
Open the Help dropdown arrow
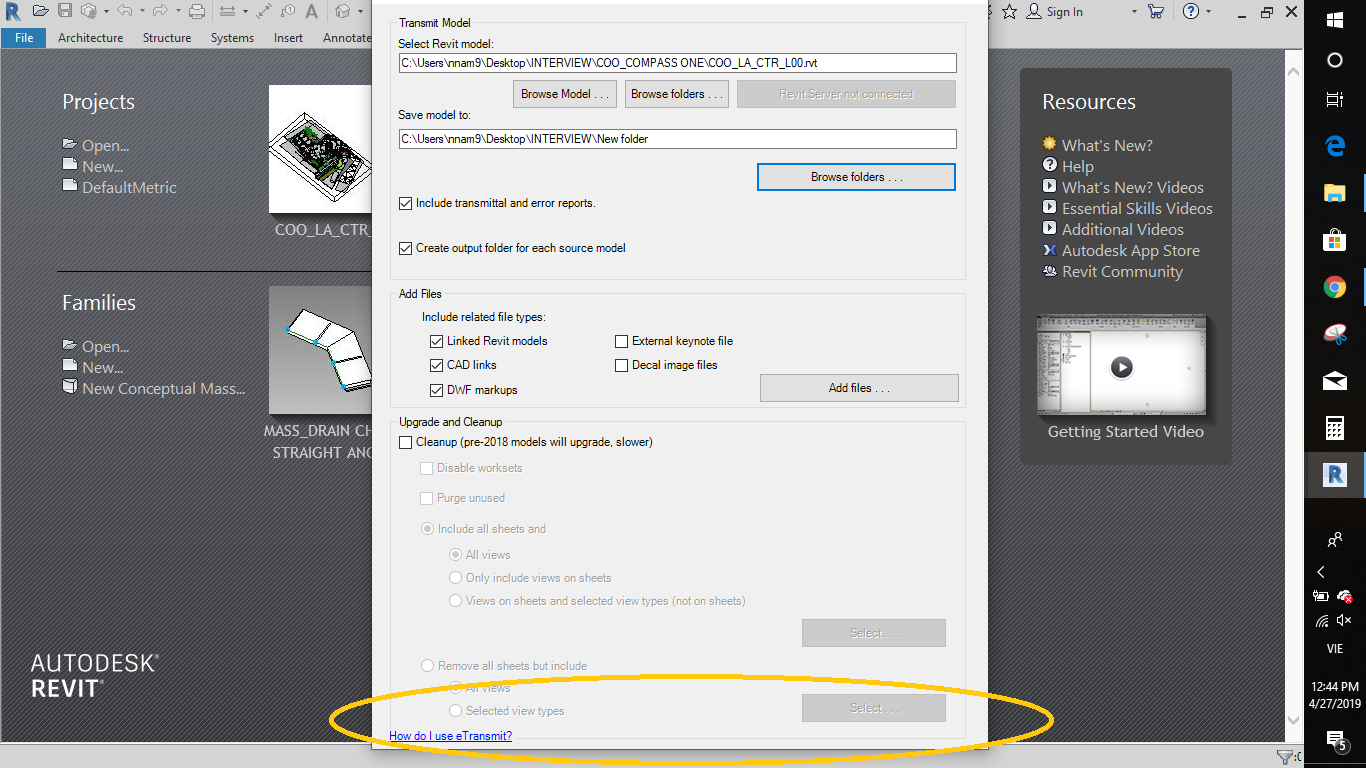click(x=1211, y=12)
